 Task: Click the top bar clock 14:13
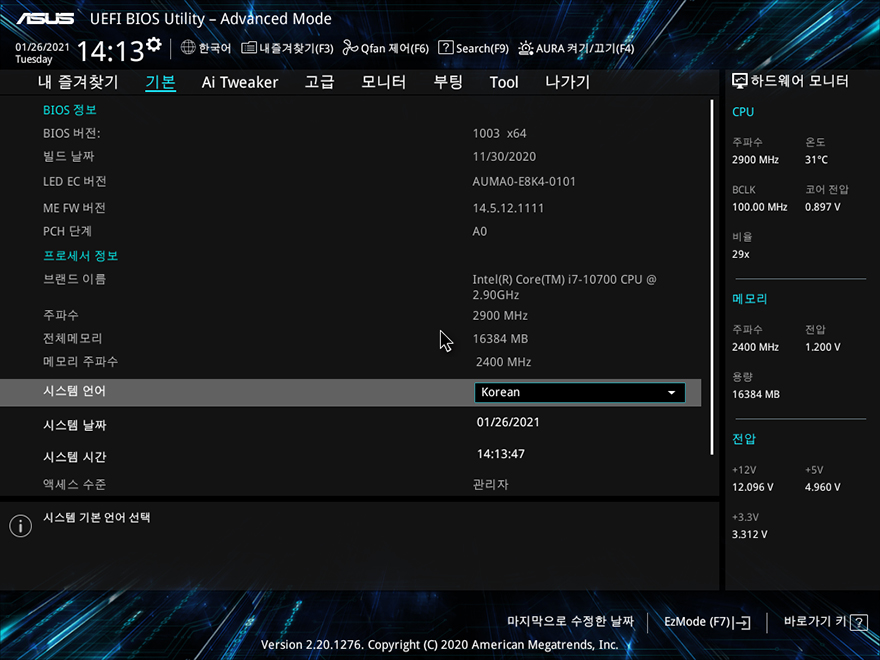[111, 52]
